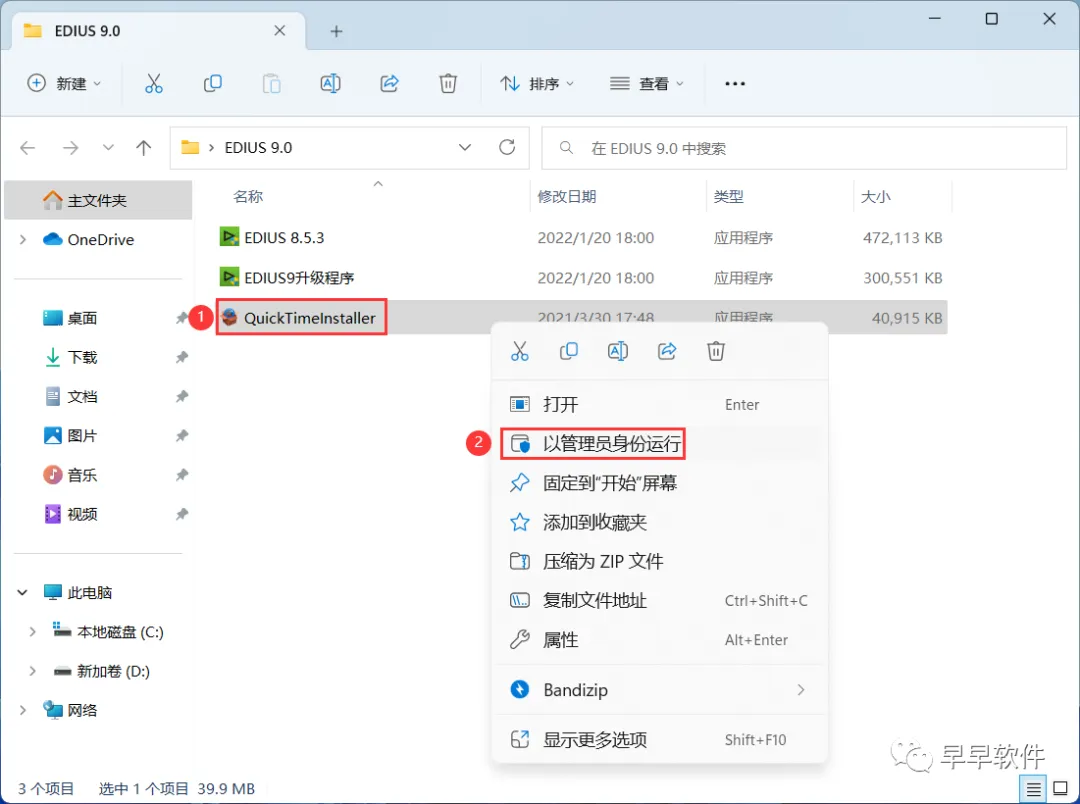Click EDIUS 9.0 in the address bar
This screenshot has width=1080, height=804.
tap(258, 147)
